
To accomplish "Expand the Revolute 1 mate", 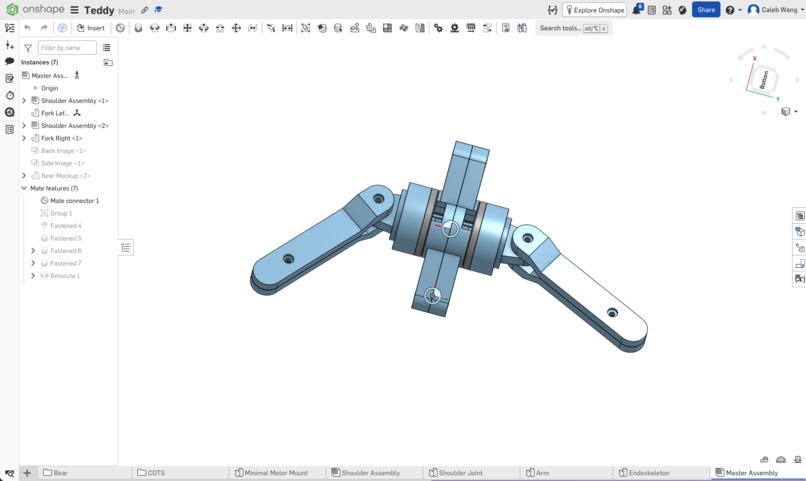I will tap(33, 276).
